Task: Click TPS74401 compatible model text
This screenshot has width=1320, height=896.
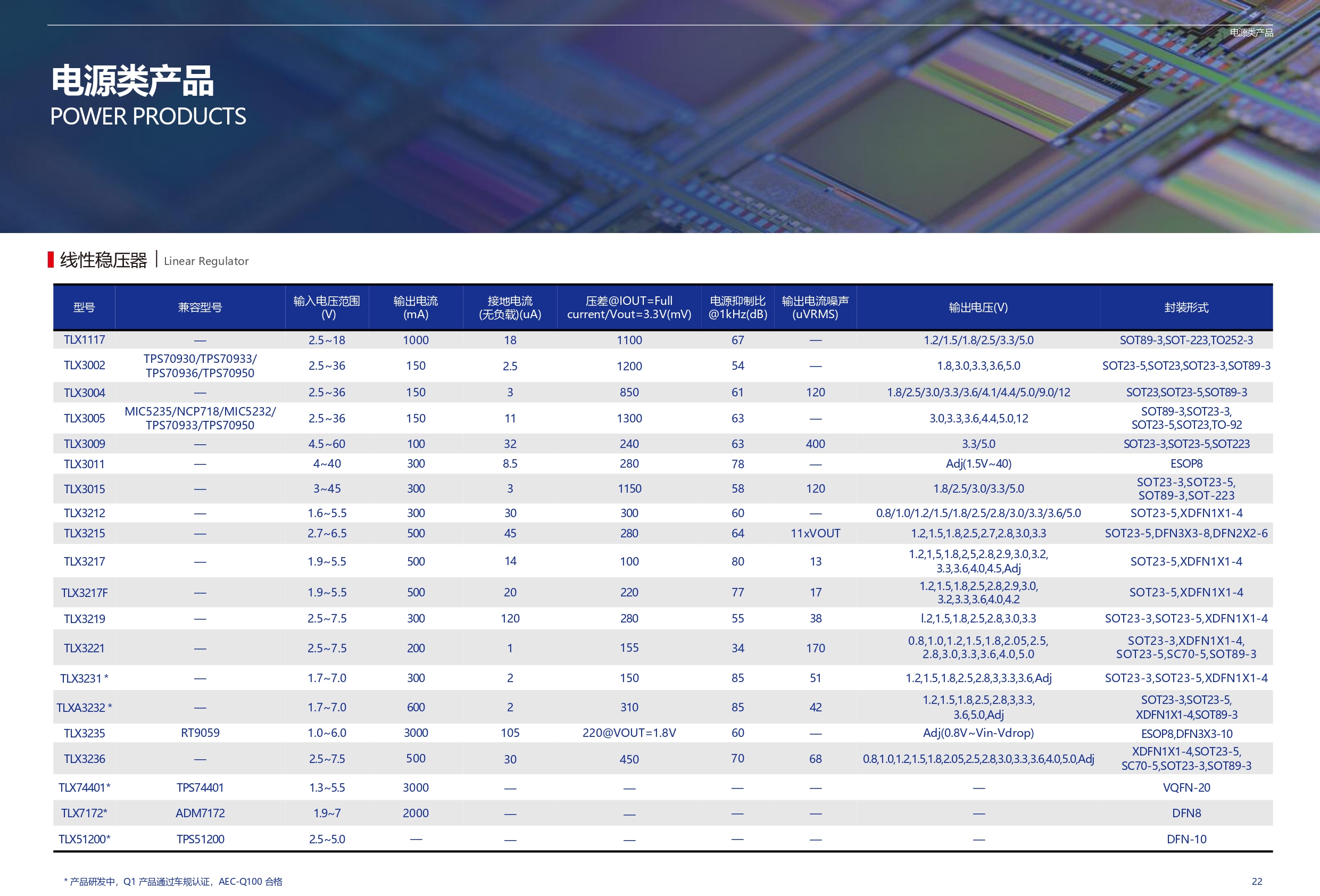Action: click(200, 787)
